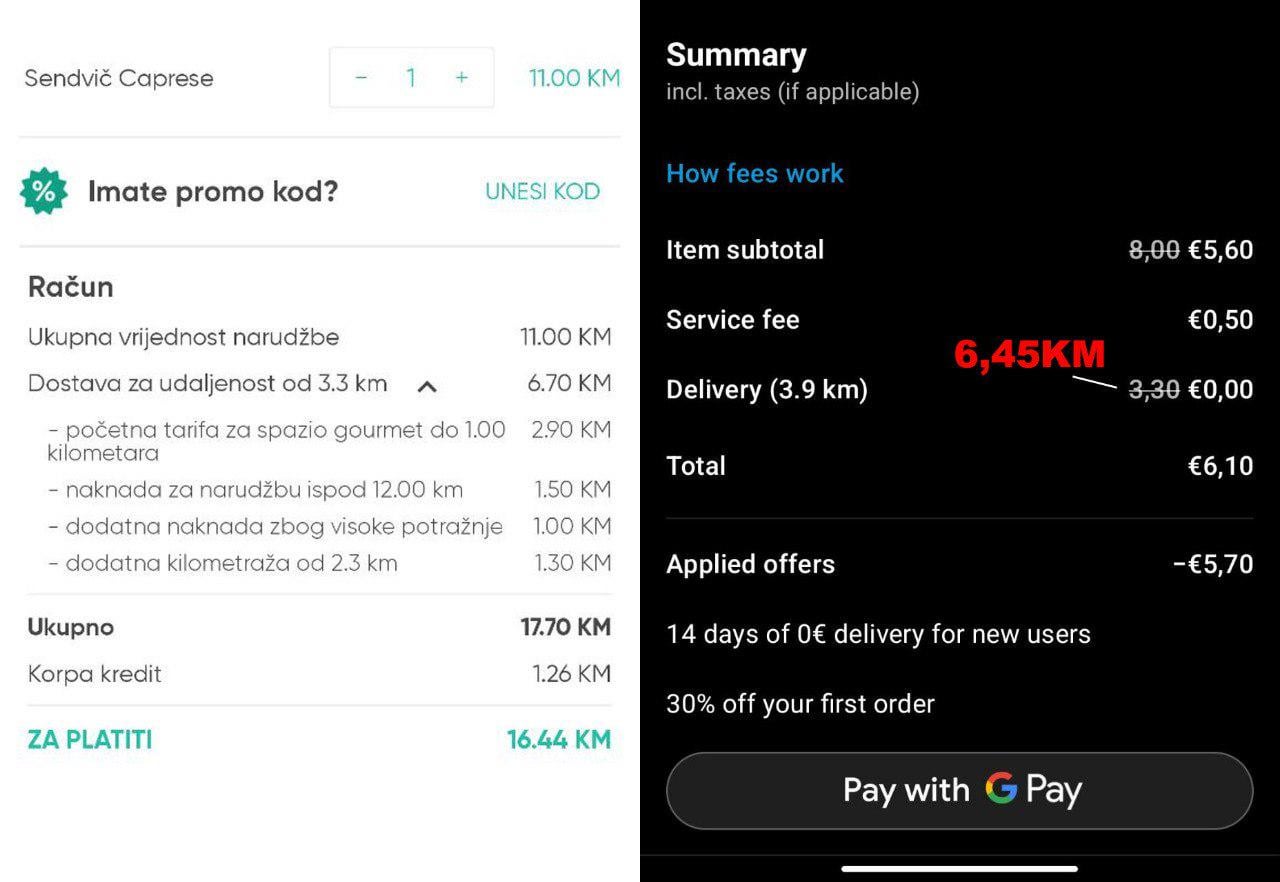Click the quantity value 1 field

[x=411, y=78]
